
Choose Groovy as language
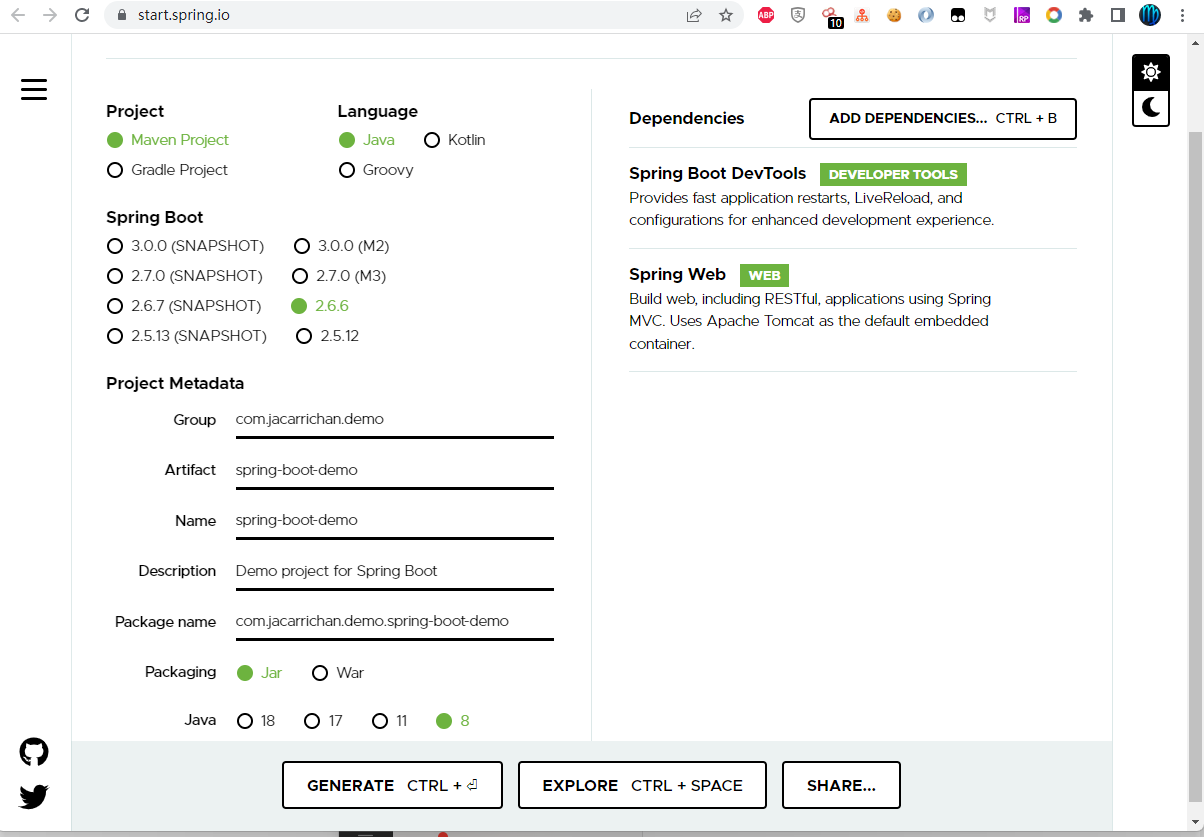point(376,170)
